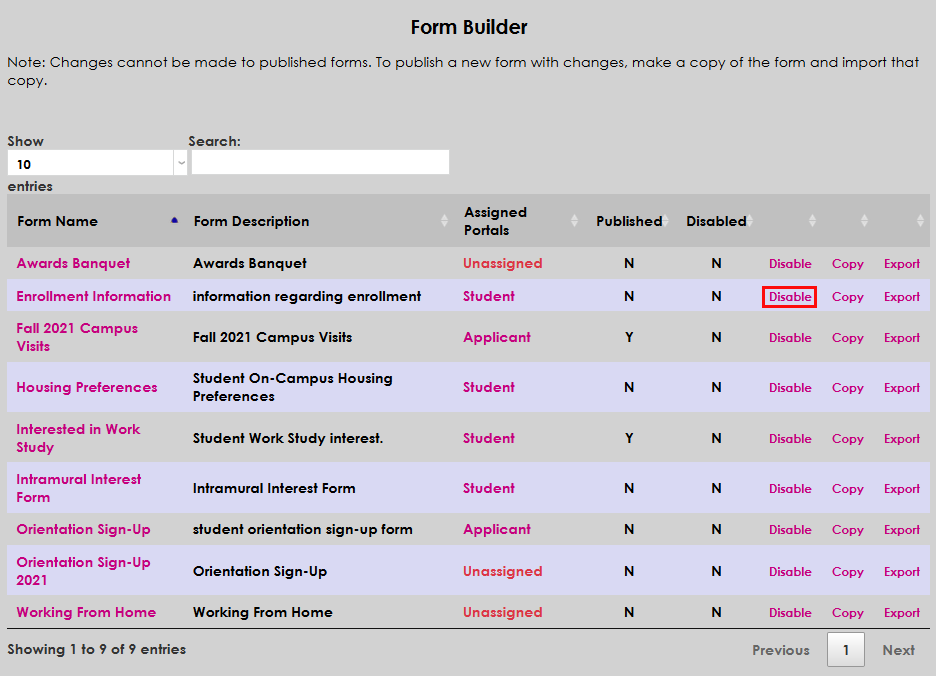Open the Show entries dropdown
Viewport: 936px width, 676px height.
95,162
